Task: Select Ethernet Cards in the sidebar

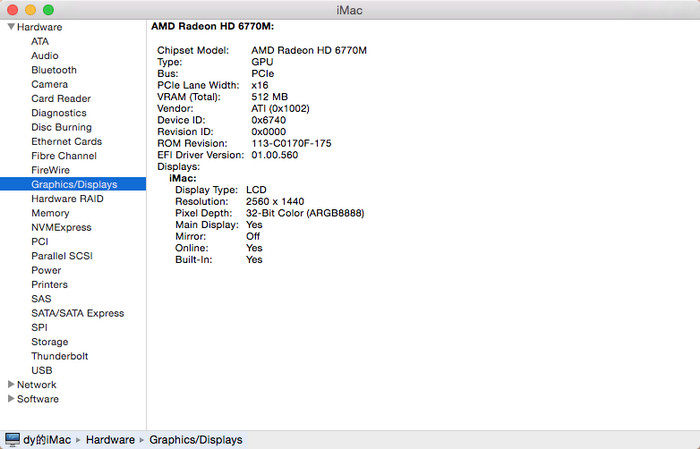Action: click(x=67, y=141)
